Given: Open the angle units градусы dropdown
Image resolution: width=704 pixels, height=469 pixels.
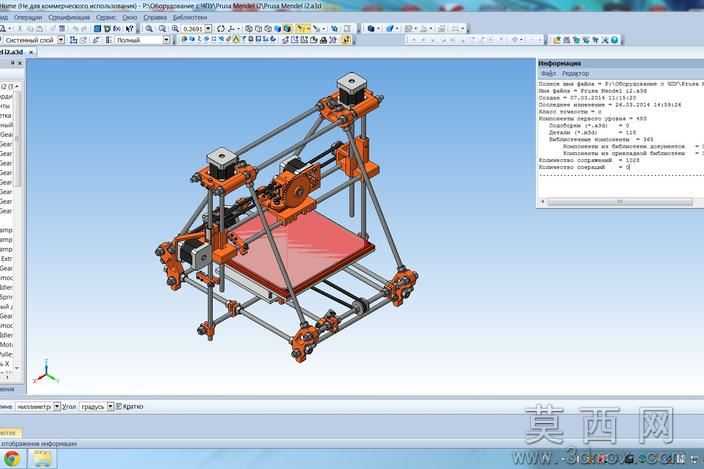Looking at the screenshot, I should (x=110, y=406).
